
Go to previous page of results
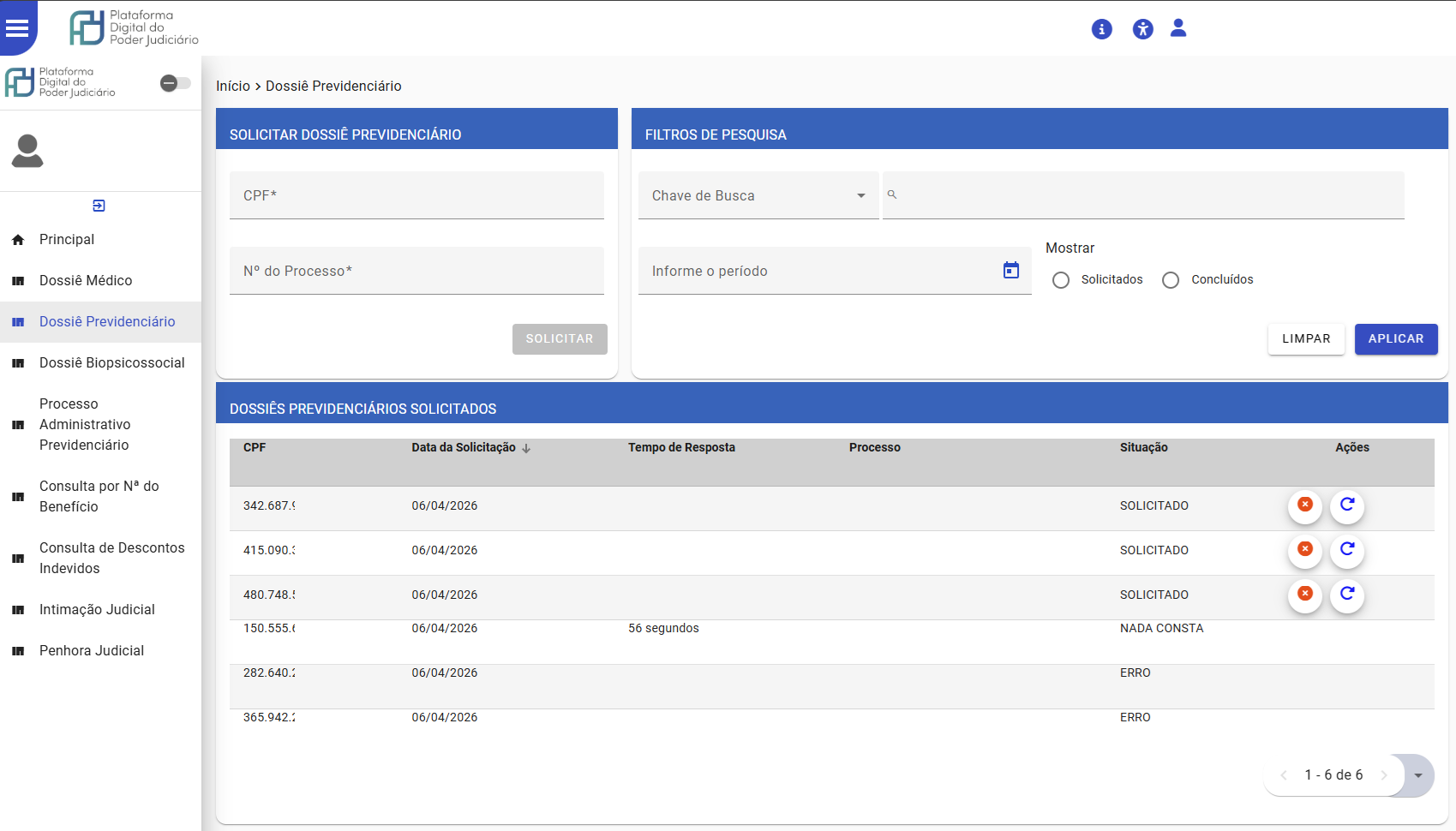click(1284, 775)
